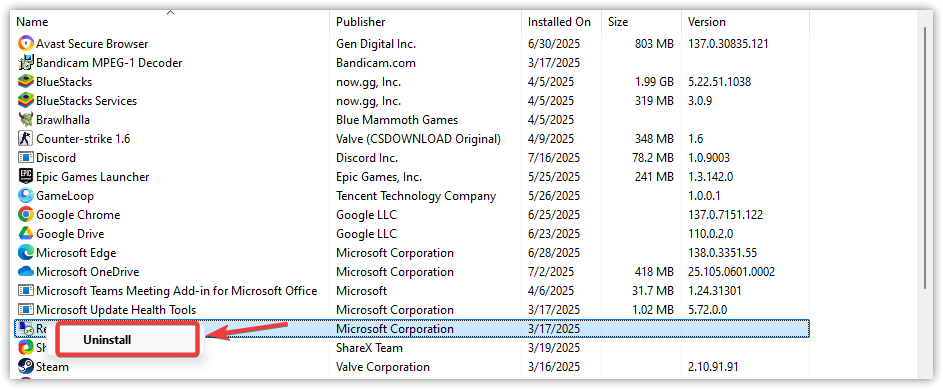Image resolution: width=943 pixels, height=389 pixels.
Task: Click the Google Drive icon
Action: pyautogui.click(x=26, y=234)
